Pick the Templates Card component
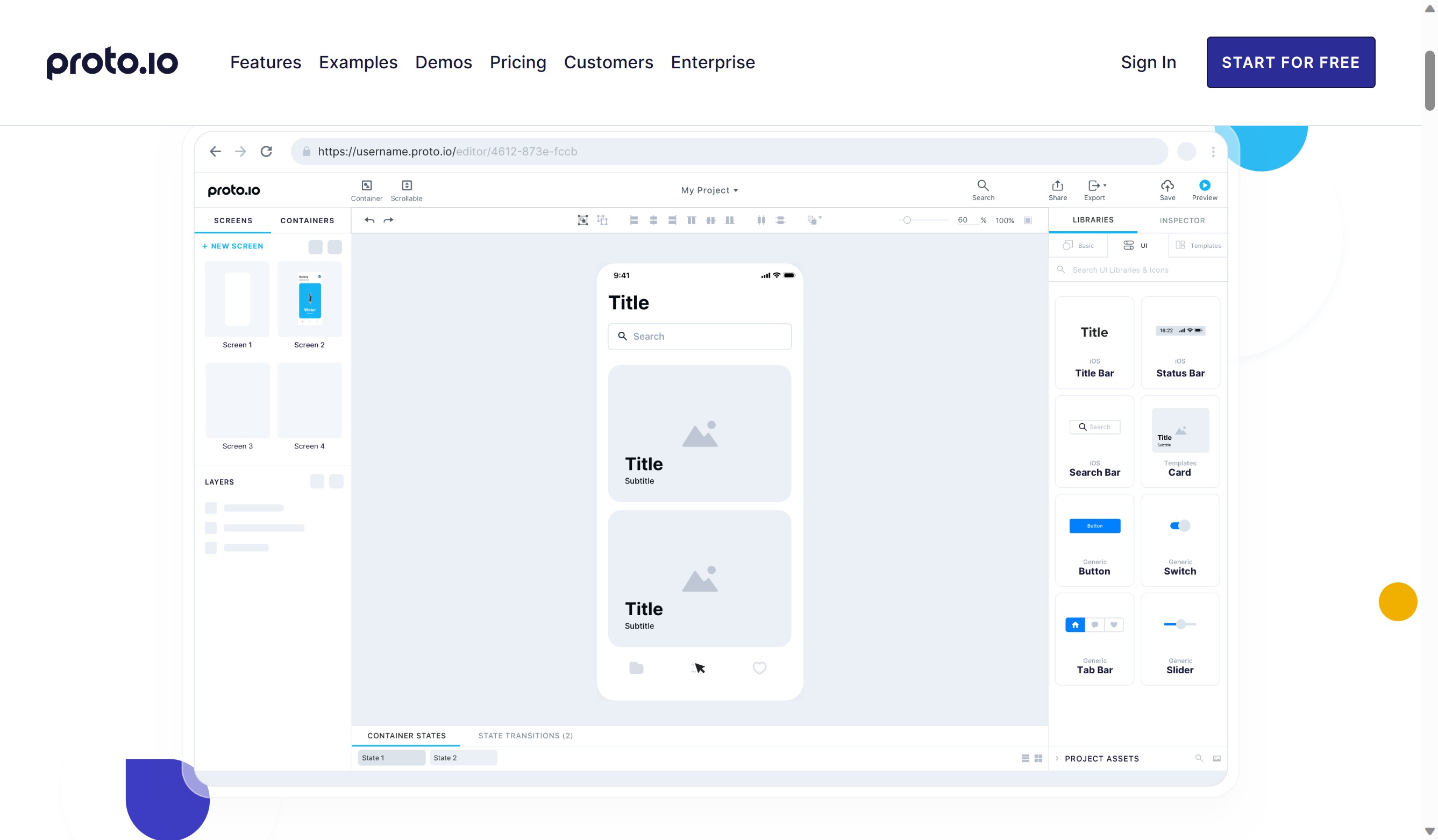 click(x=1179, y=441)
